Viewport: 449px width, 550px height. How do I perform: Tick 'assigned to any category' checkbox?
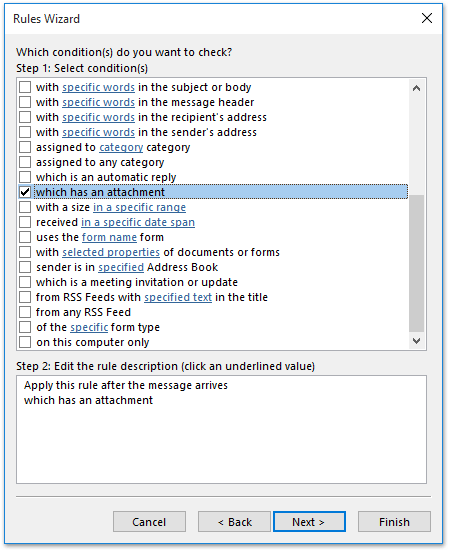coord(25,162)
